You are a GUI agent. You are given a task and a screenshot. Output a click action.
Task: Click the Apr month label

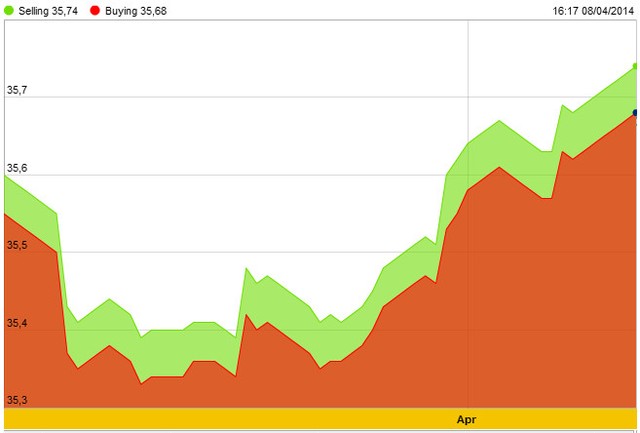pyautogui.click(x=468, y=418)
